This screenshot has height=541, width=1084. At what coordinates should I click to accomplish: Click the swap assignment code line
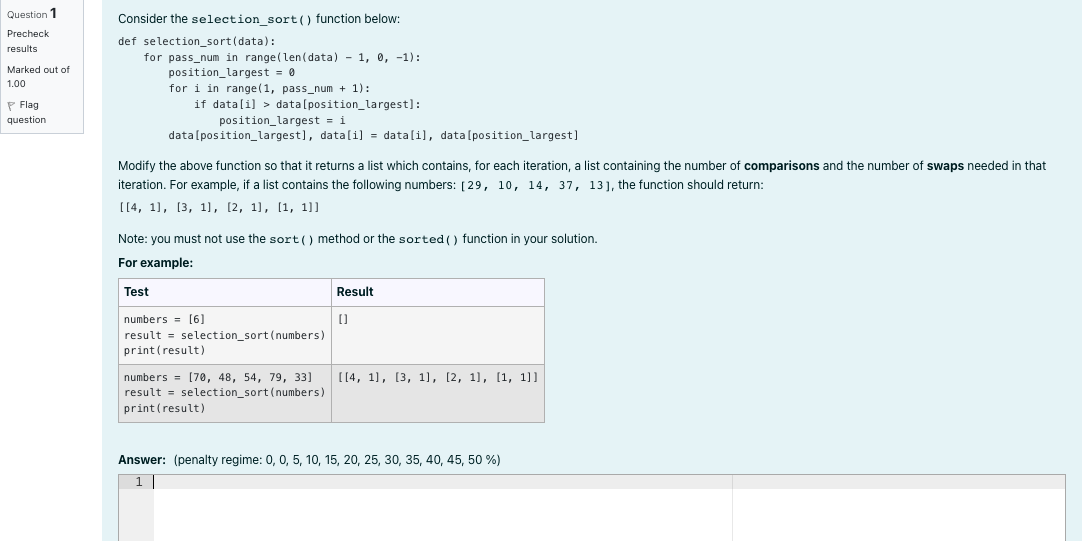pyautogui.click(x=373, y=135)
